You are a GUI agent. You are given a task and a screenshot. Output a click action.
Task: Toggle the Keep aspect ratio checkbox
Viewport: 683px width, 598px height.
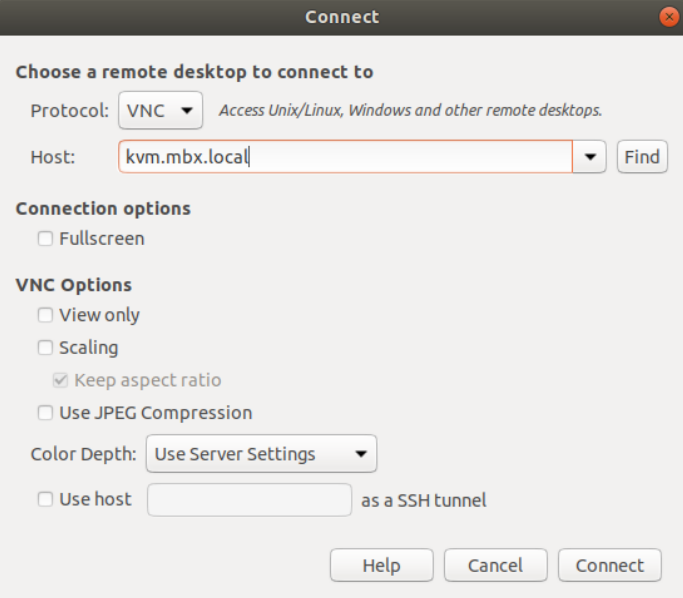(61, 380)
